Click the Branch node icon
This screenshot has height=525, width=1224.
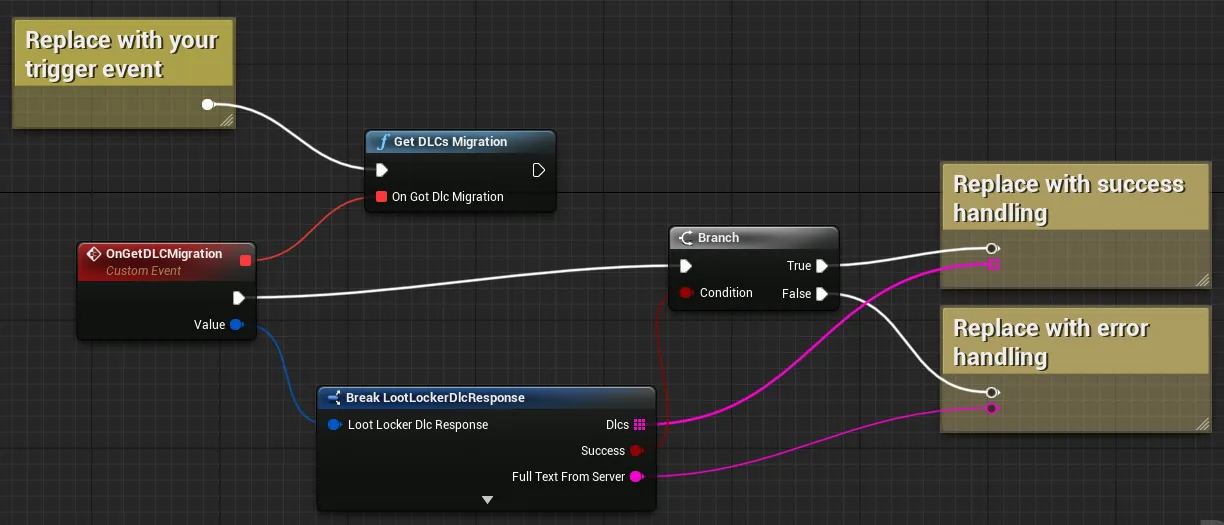point(686,238)
